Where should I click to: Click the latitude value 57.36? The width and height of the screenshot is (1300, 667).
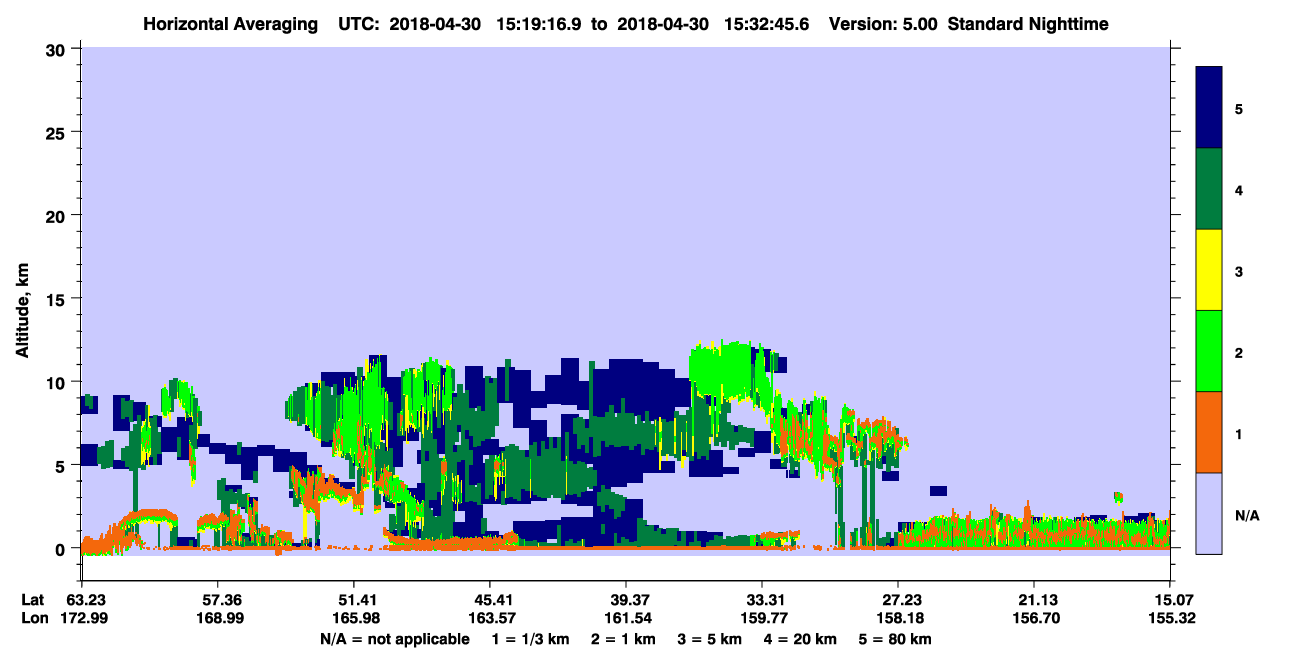pos(217,600)
